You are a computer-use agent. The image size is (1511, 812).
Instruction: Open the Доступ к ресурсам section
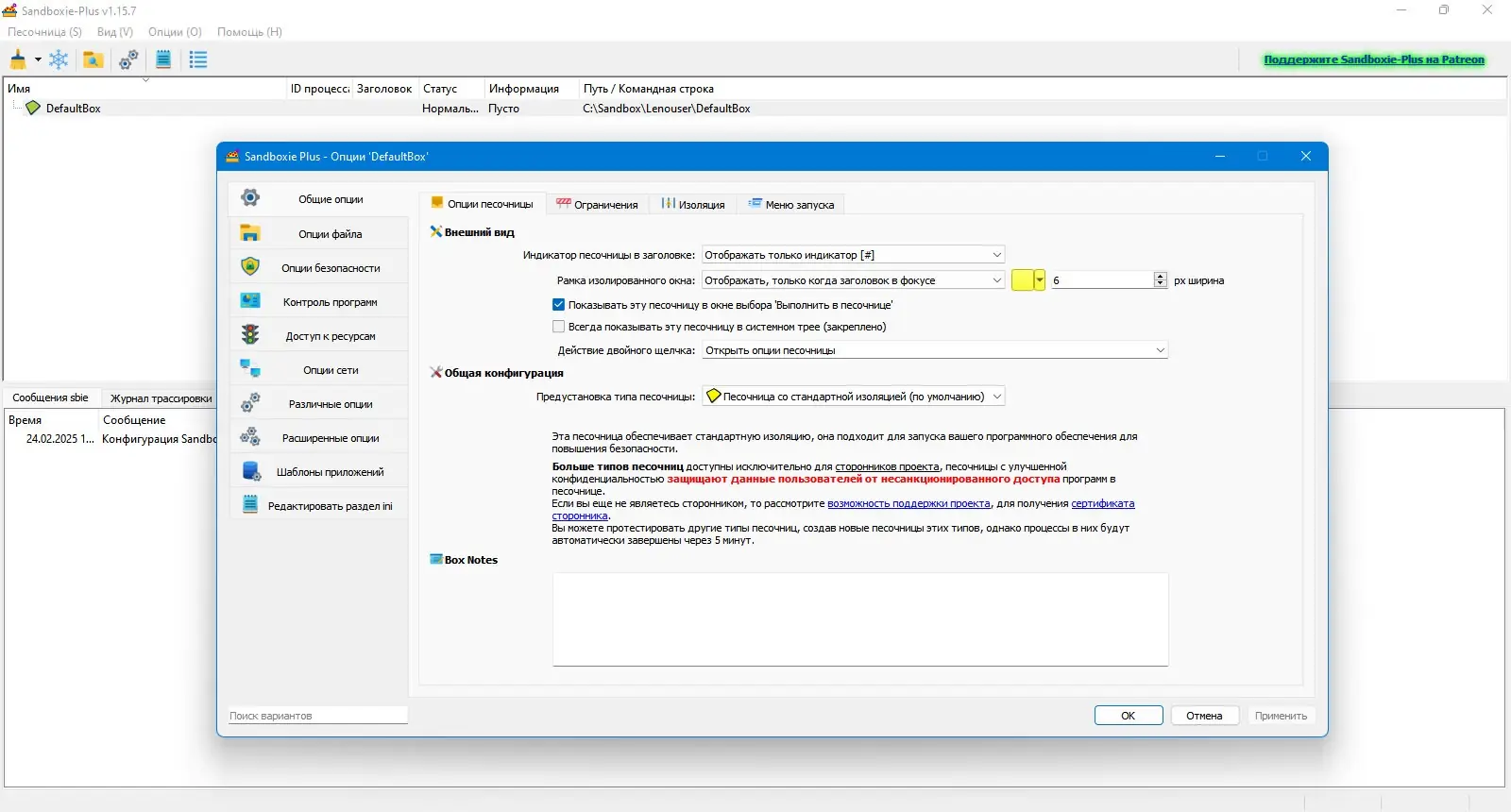tap(318, 335)
